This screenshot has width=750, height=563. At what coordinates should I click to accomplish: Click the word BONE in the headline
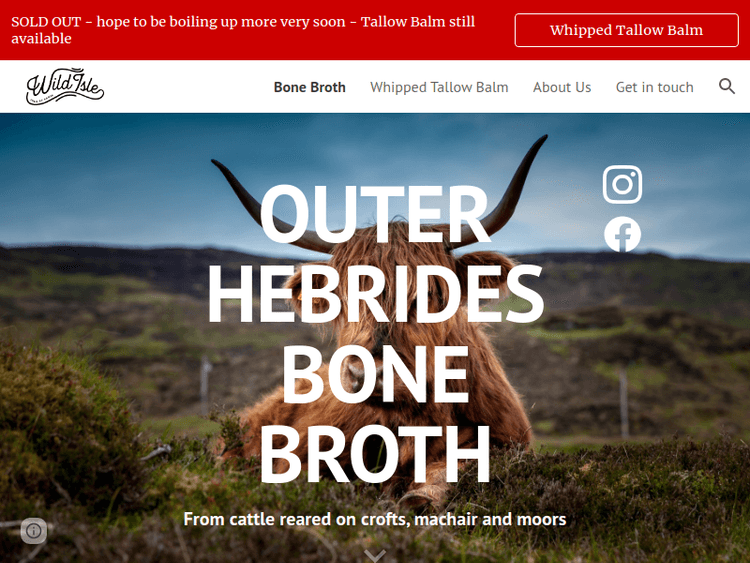click(375, 374)
